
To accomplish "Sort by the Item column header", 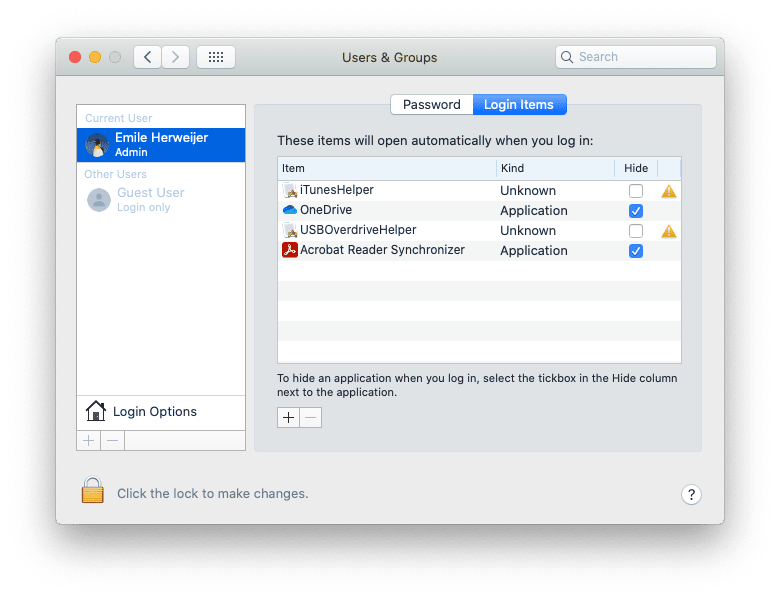I will point(387,169).
